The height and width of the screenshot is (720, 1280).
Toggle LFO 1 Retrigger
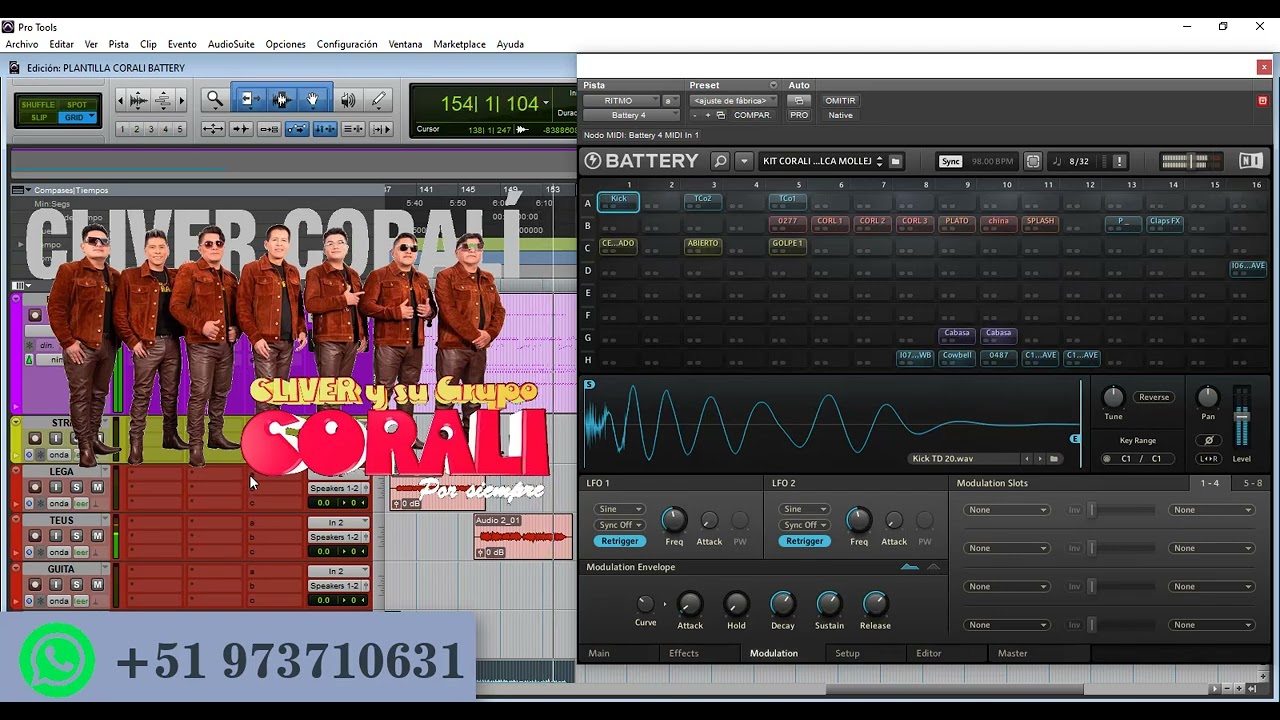[620, 541]
